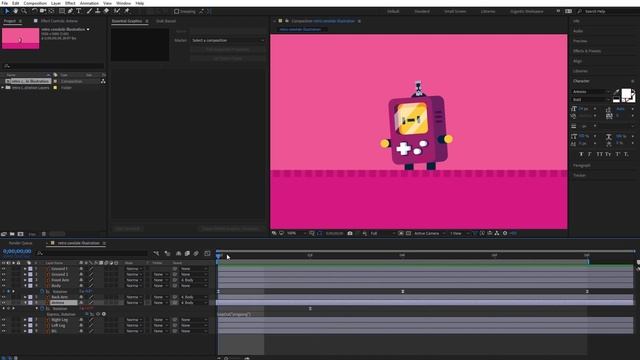640x360 pixels.
Task: Enable Motion Blur timeline icon
Action: pyautogui.click(x=196, y=253)
